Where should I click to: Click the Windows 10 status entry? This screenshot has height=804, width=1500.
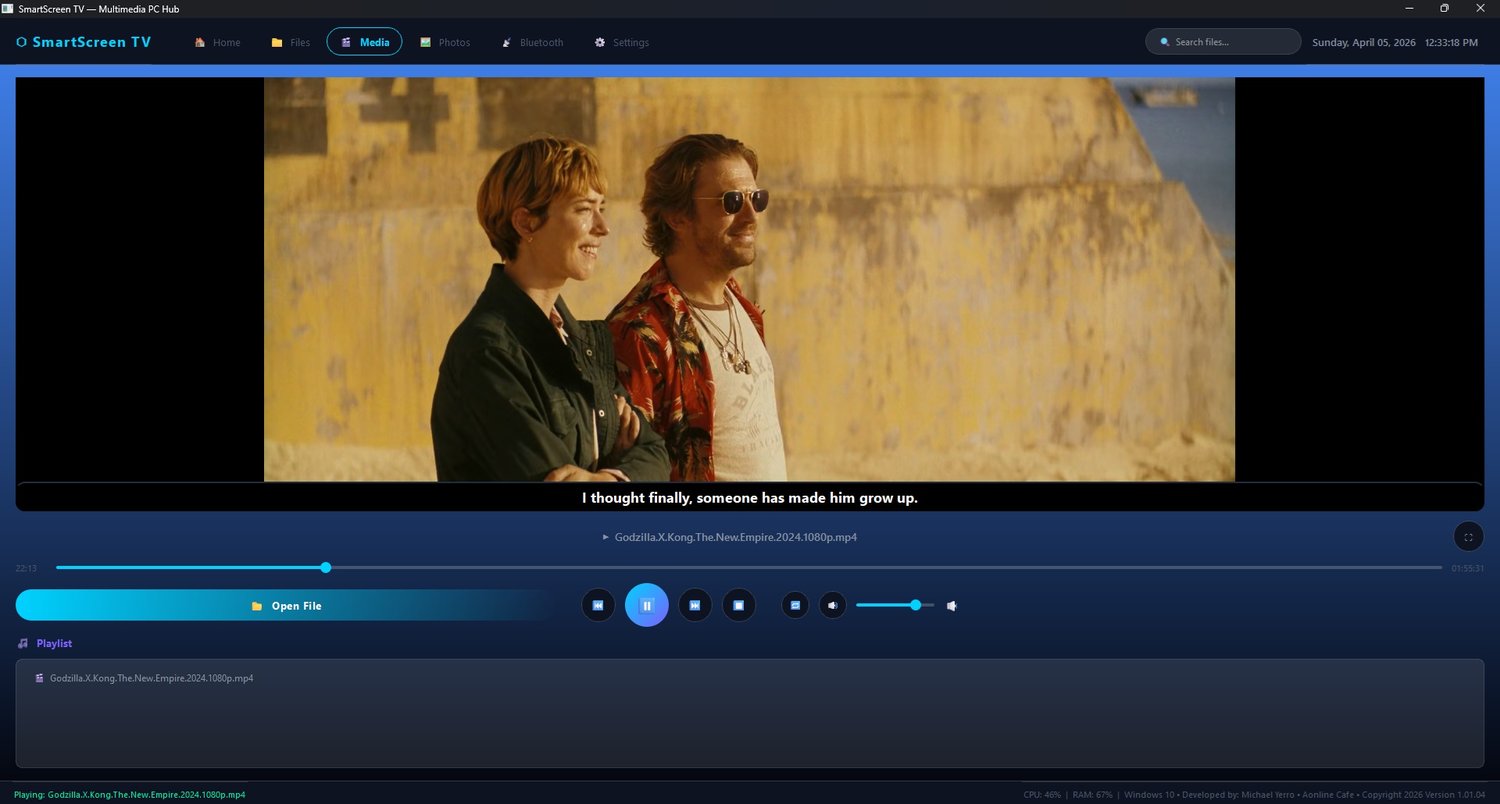click(x=1148, y=795)
